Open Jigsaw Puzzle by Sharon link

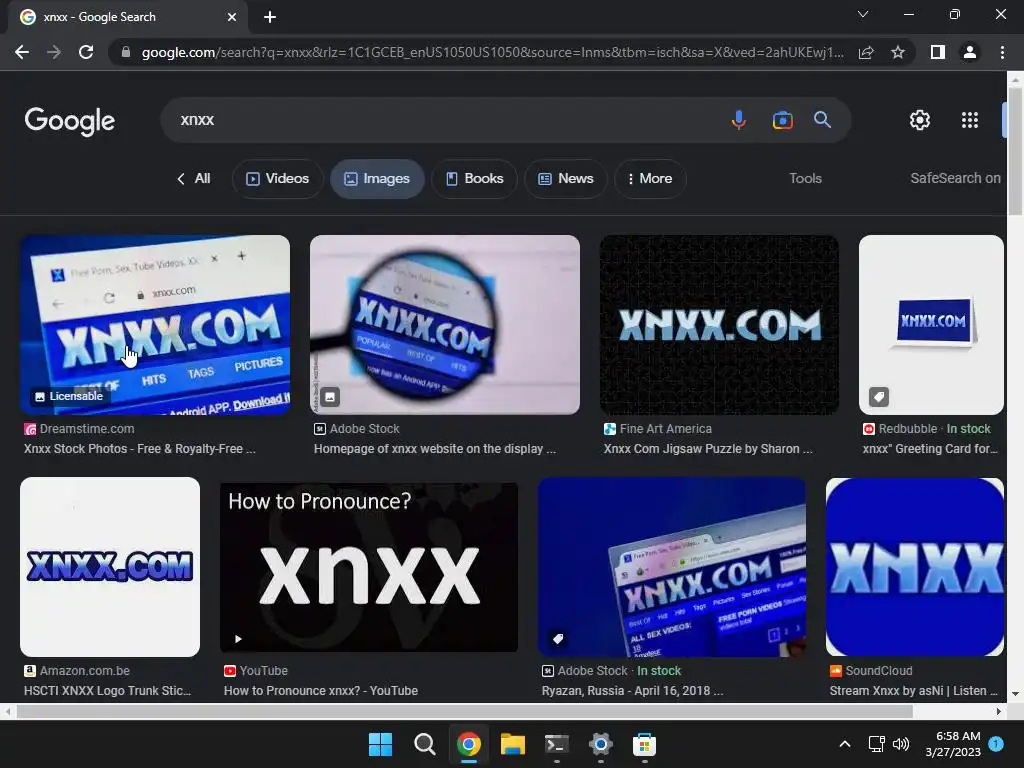[x=708, y=449]
